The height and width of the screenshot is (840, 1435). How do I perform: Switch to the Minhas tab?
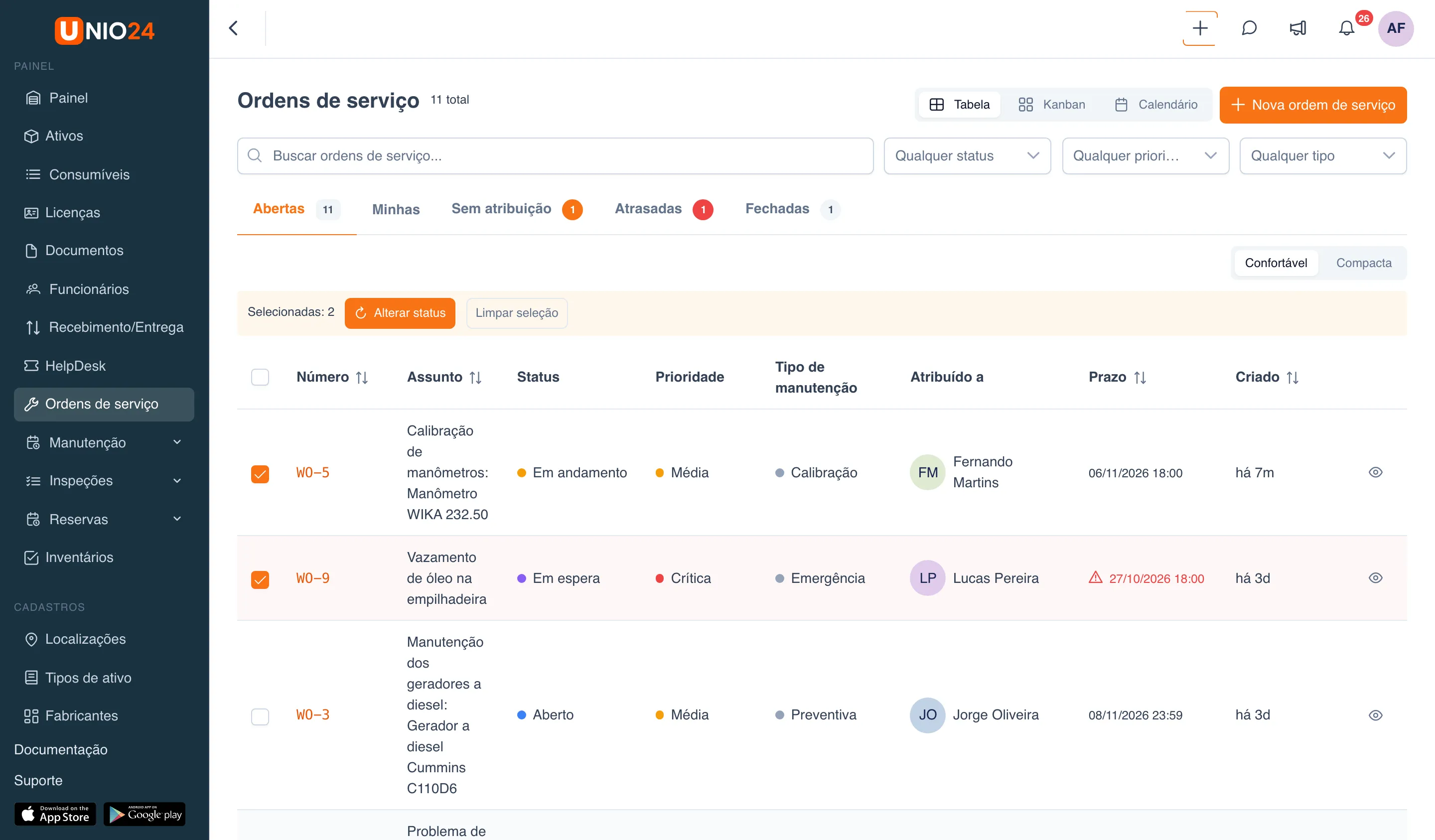pos(396,209)
